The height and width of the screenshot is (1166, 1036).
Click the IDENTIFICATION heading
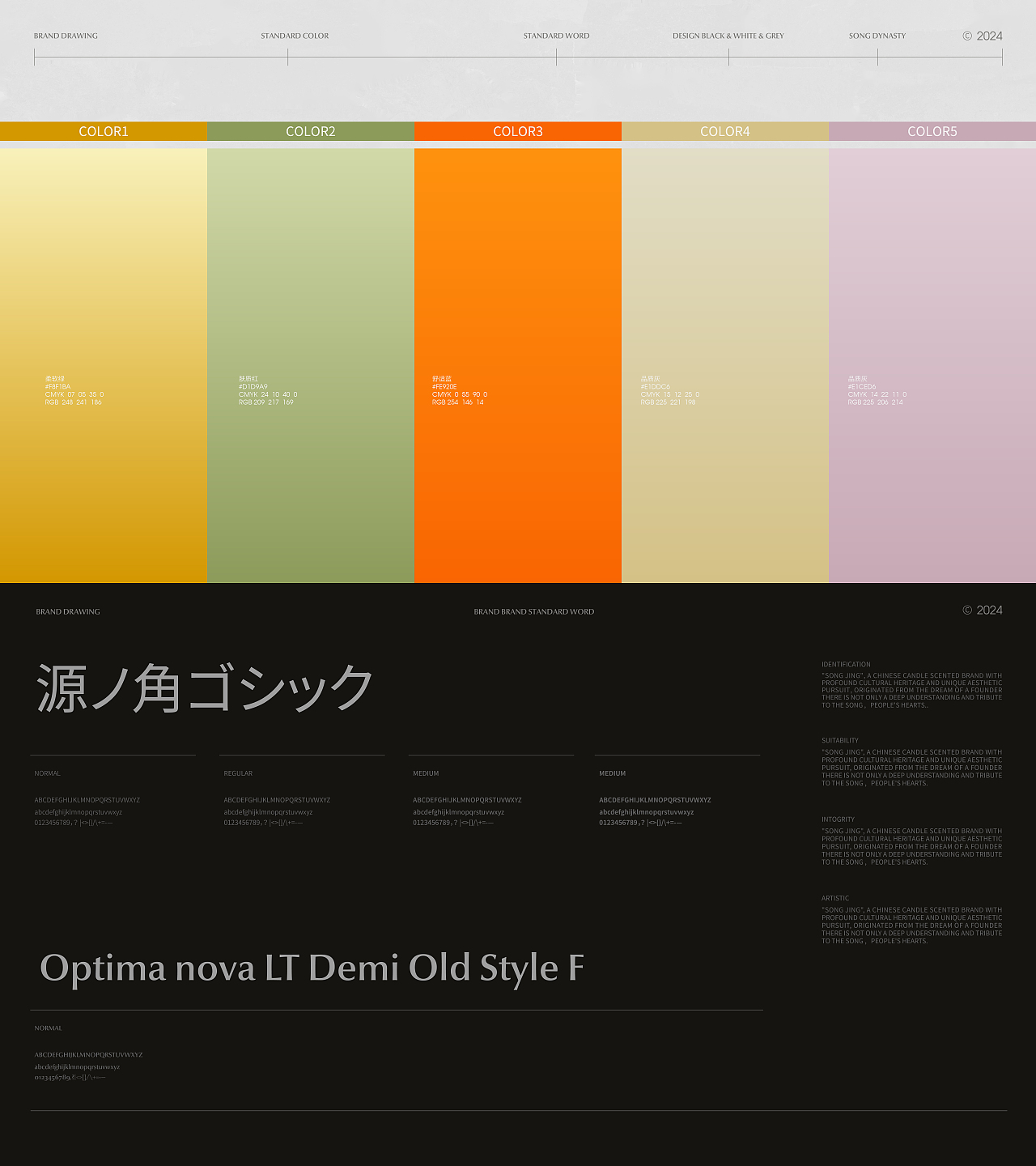point(846,665)
